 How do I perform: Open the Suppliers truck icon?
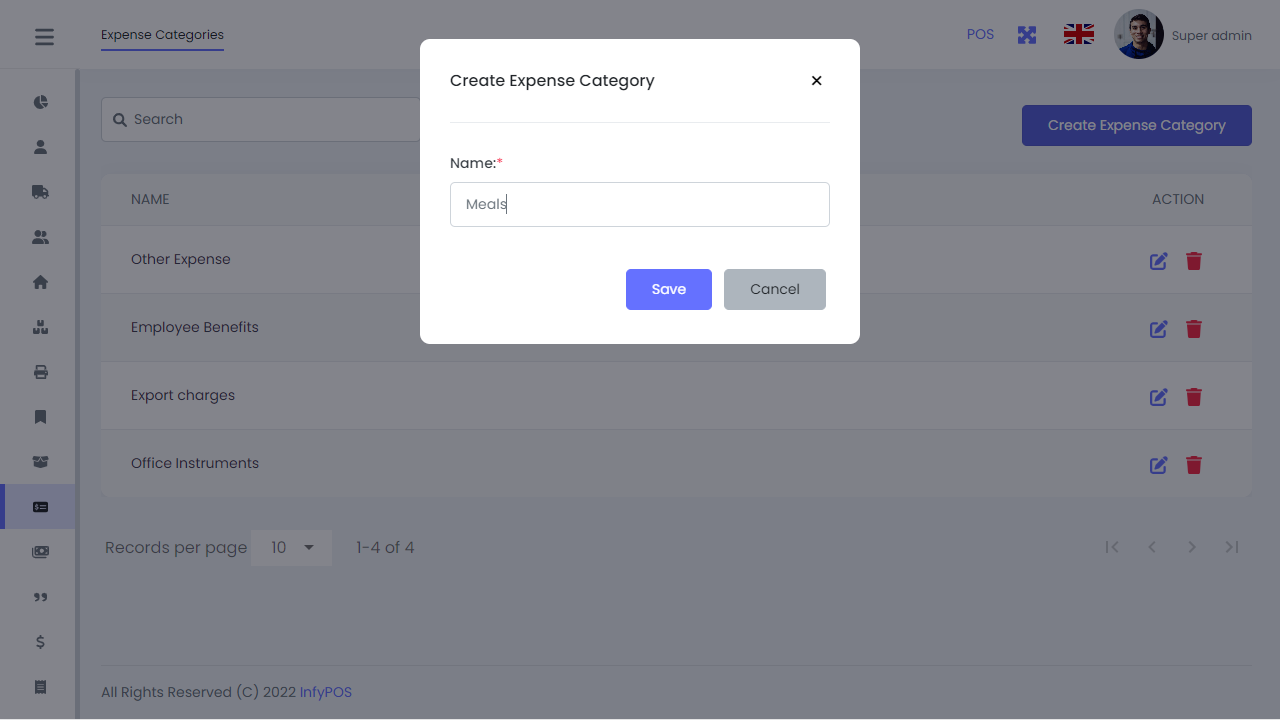click(x=40, y=191)
